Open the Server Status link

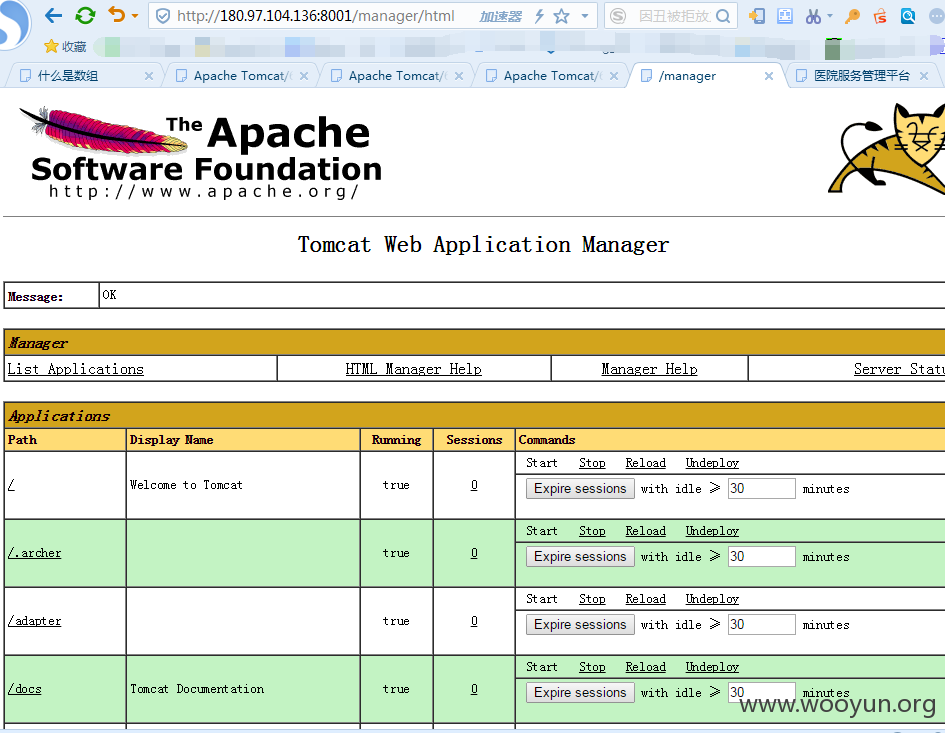899,369
